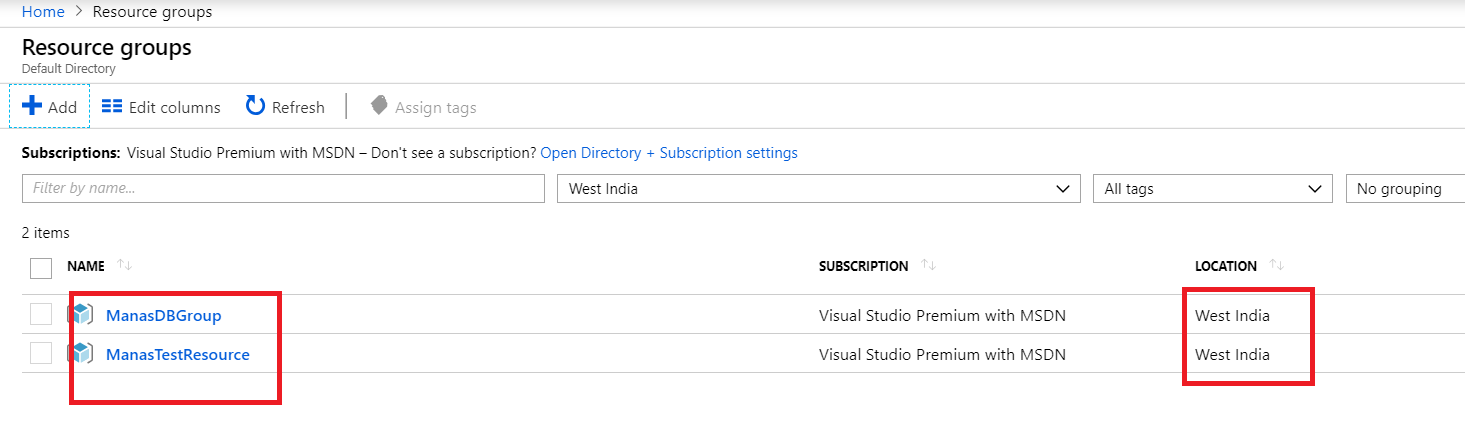Sort by NAME column arrows
Screen dimensions: 1465x425
[x=124, y=265]
